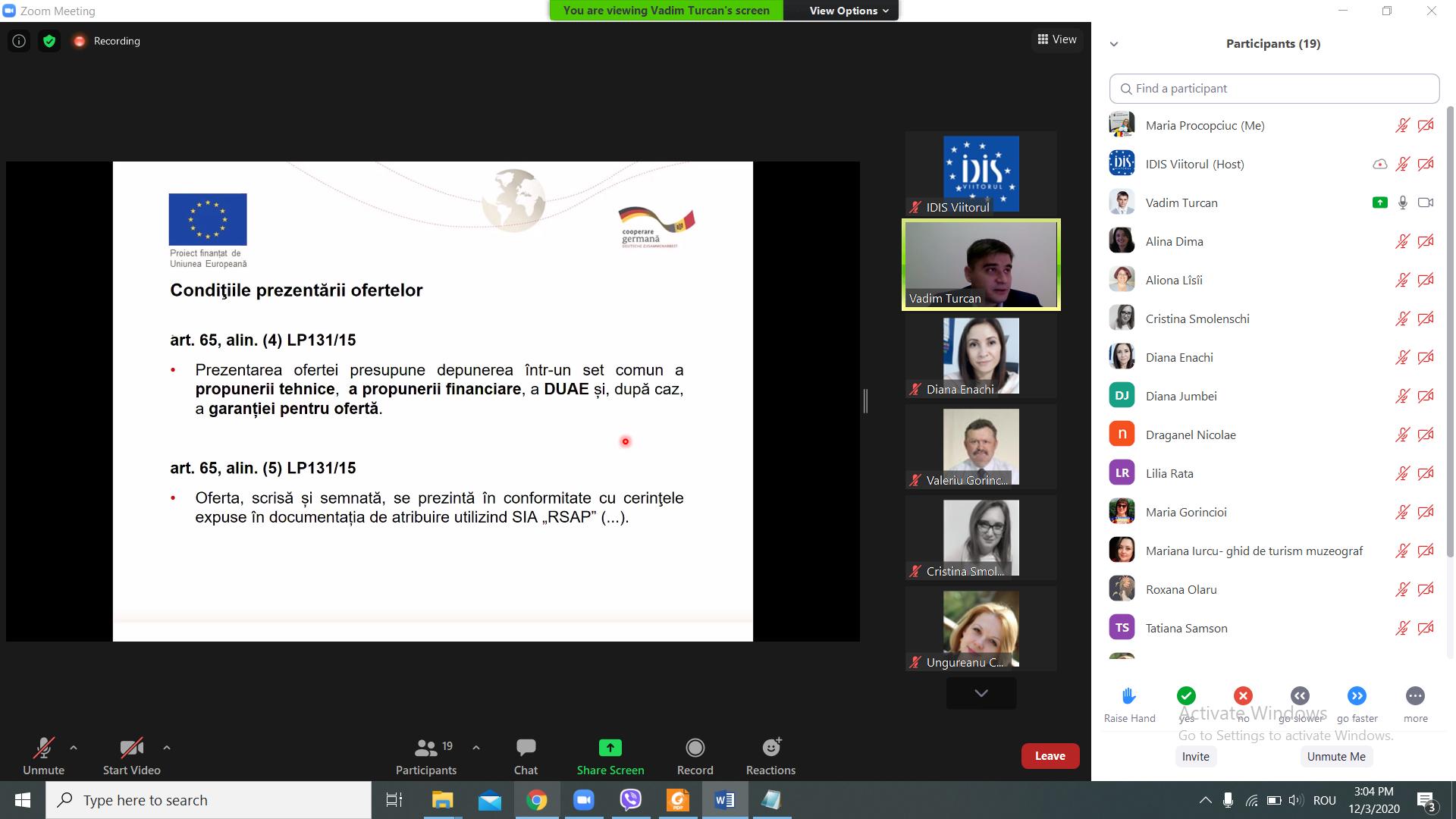Open File Explorer from taskbar

tap(442, 800)
